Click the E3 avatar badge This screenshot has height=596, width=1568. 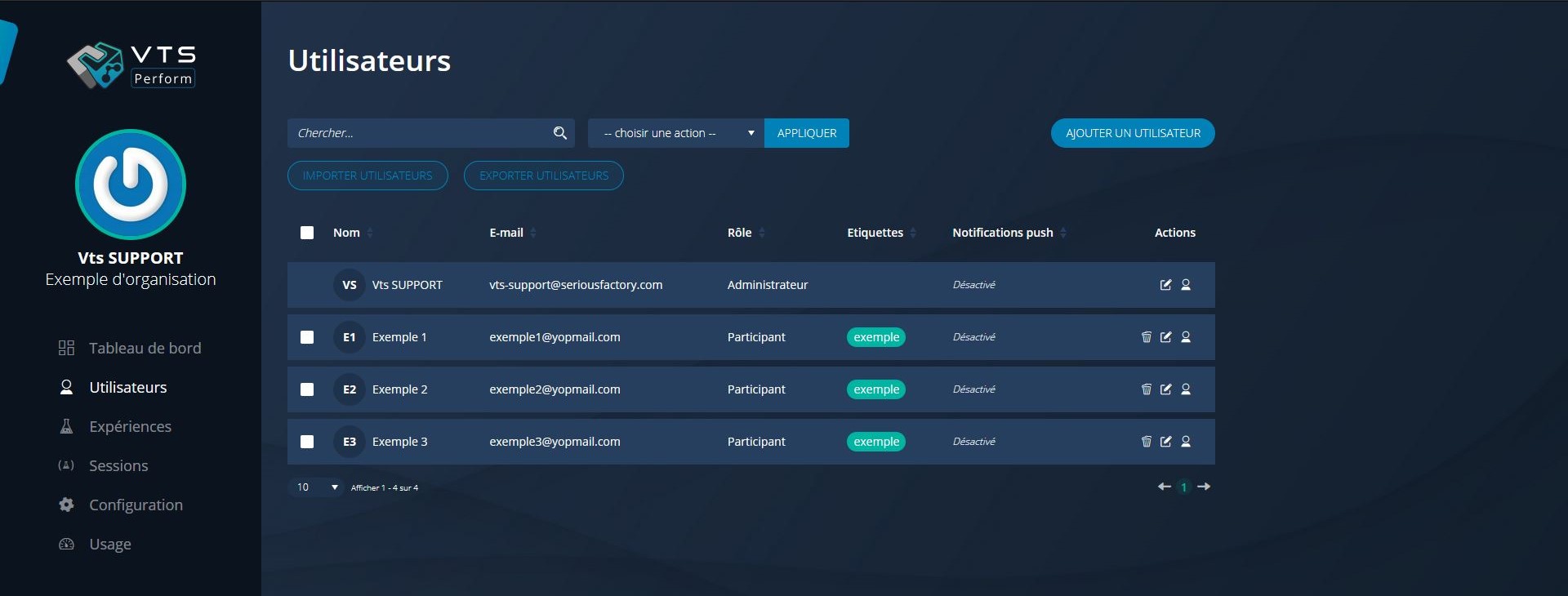coord(350,442)
